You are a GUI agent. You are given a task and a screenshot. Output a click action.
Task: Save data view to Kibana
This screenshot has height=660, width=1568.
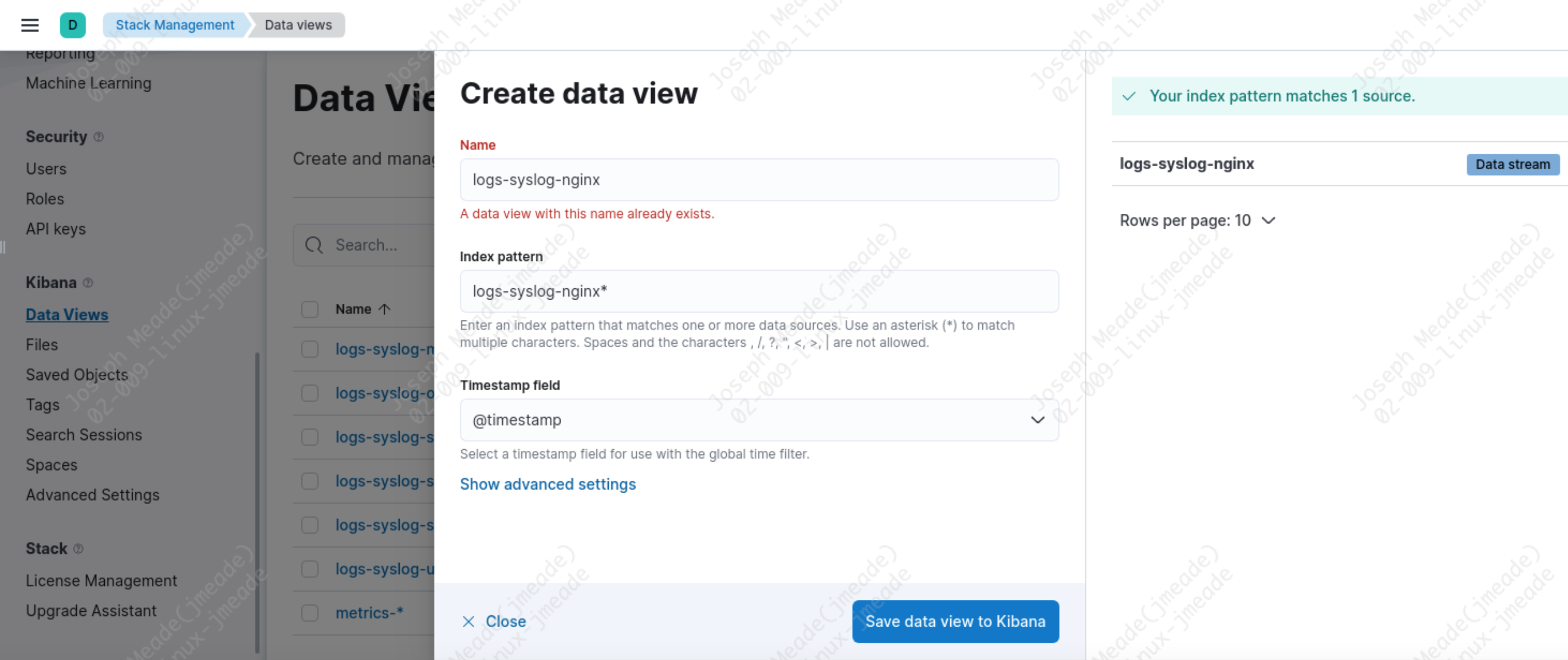pos(955,621)
